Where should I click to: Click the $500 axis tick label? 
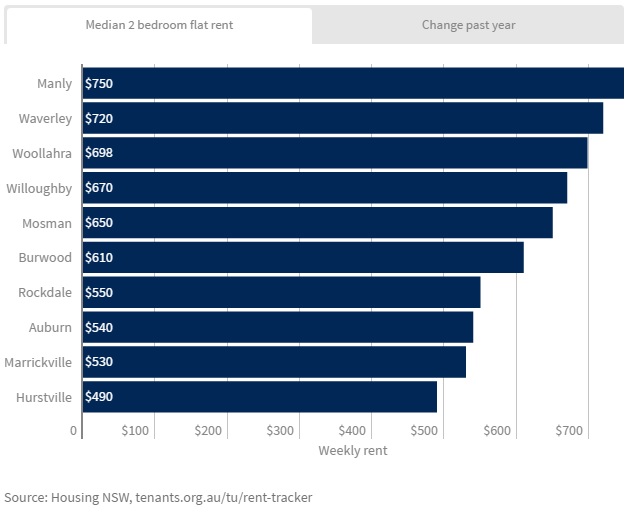pyautogui.click(x=425, y=431)
